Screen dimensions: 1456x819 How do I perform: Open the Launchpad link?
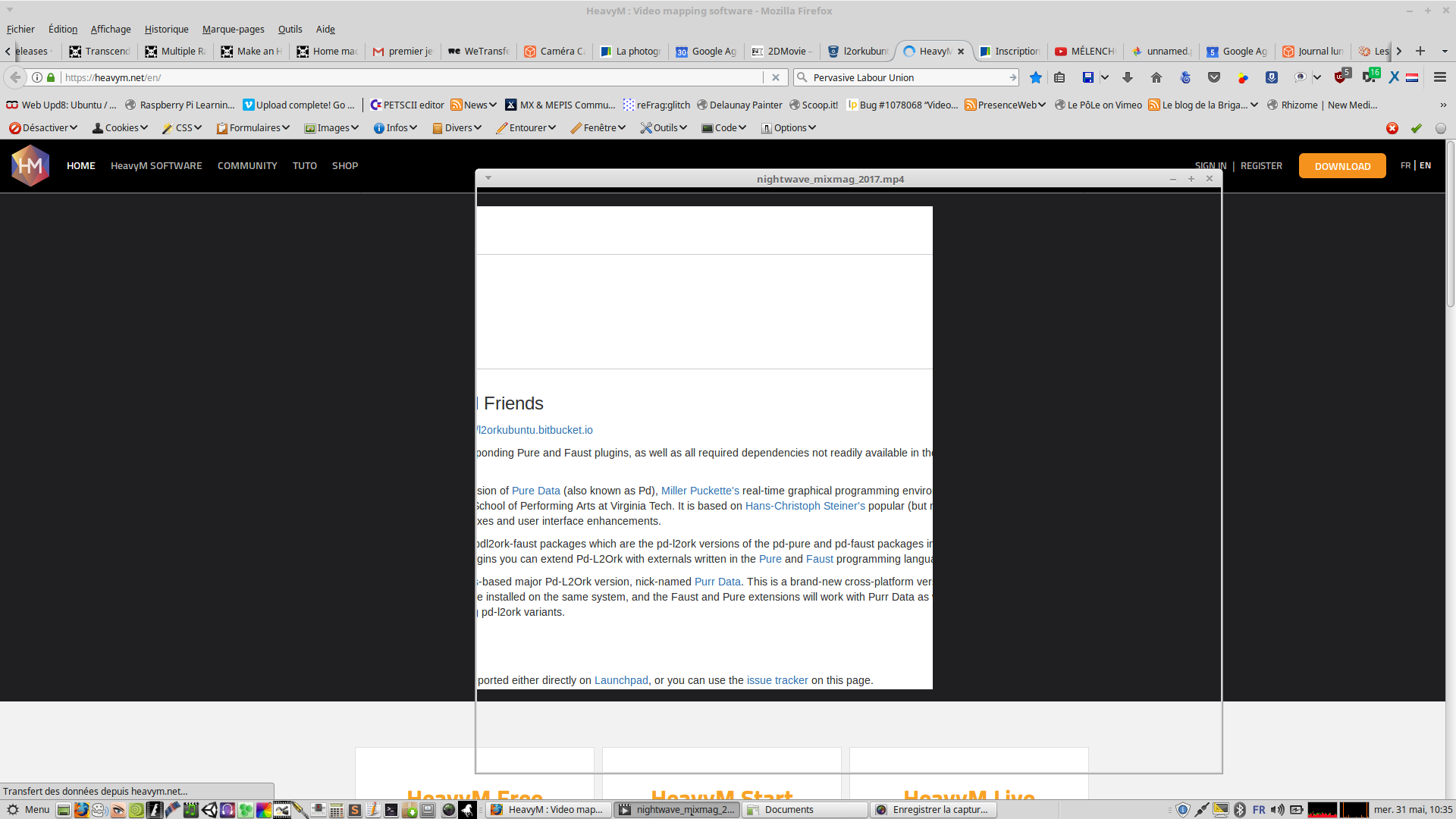pyautogui.click(x=621, y=680)
